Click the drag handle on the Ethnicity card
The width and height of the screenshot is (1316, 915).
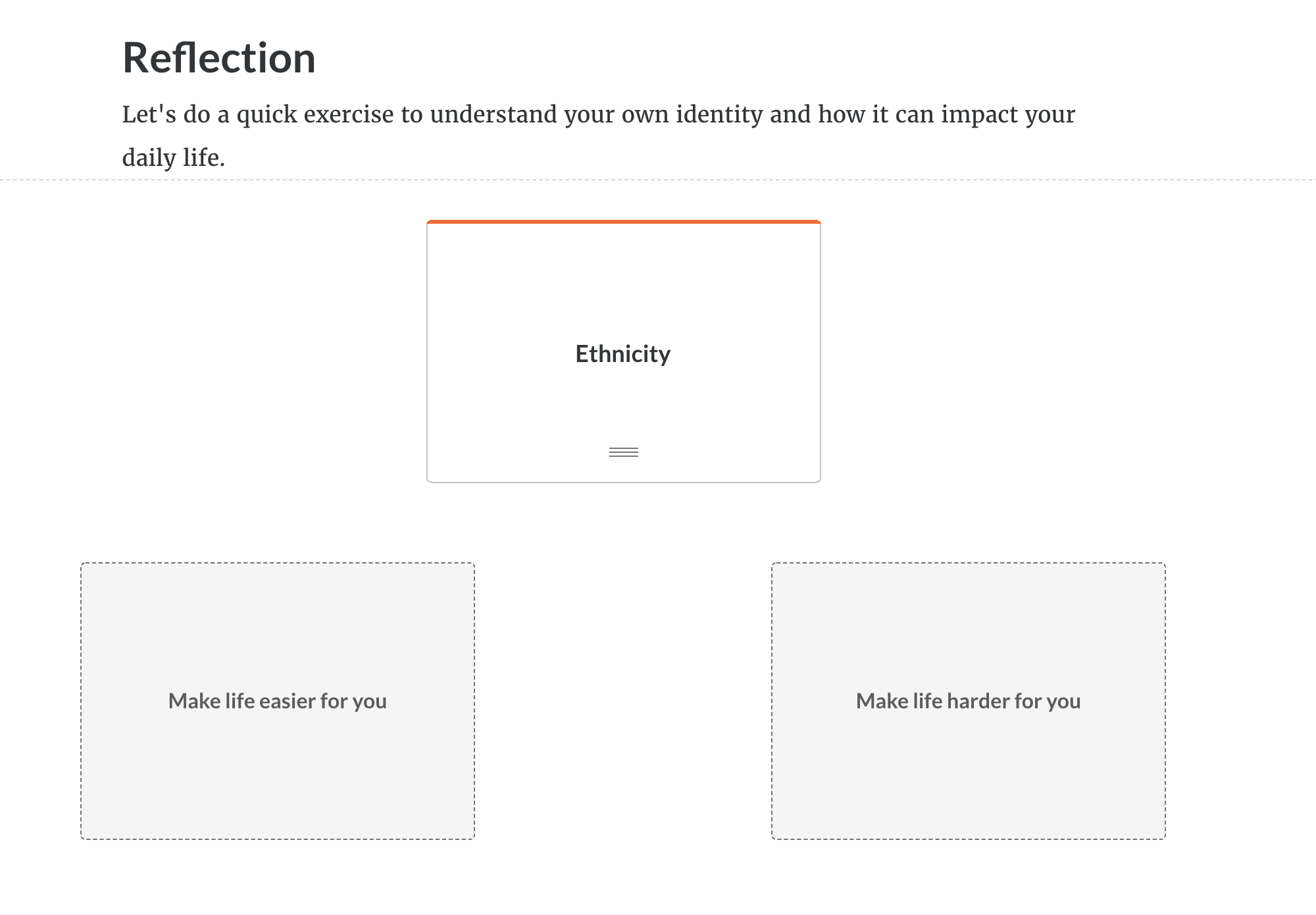(623, 452)
